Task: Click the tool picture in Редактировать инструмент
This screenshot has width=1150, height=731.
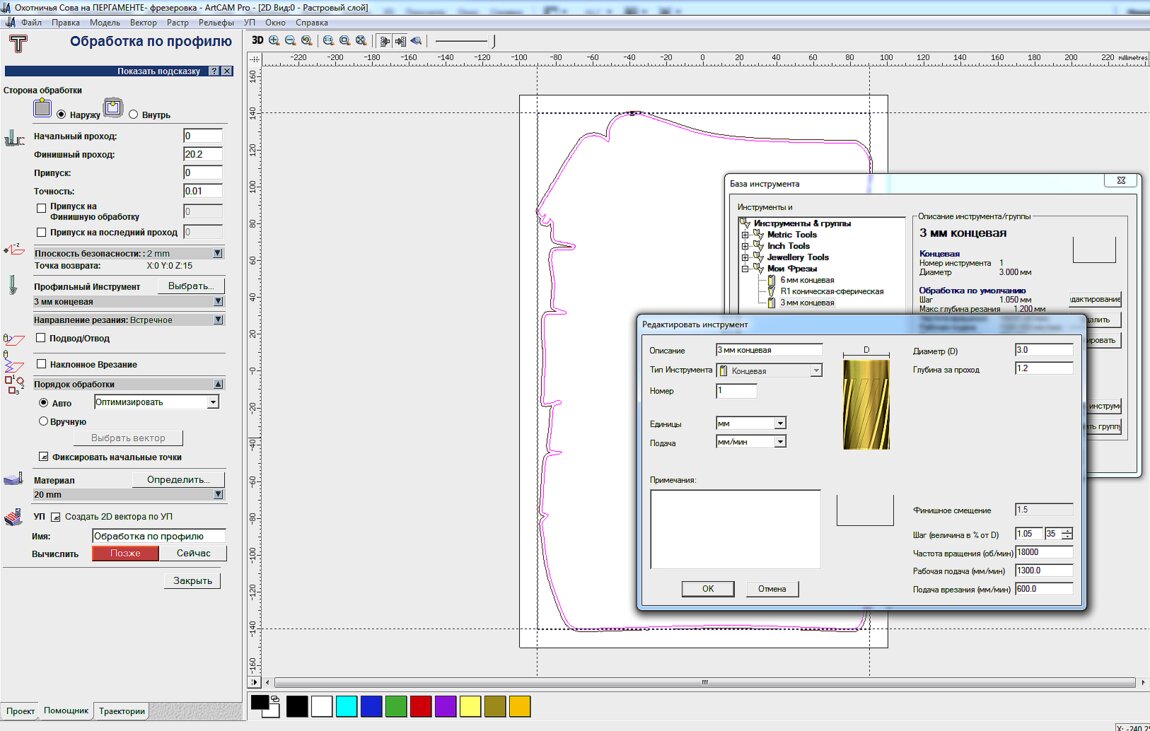Action: click(866, 404)
